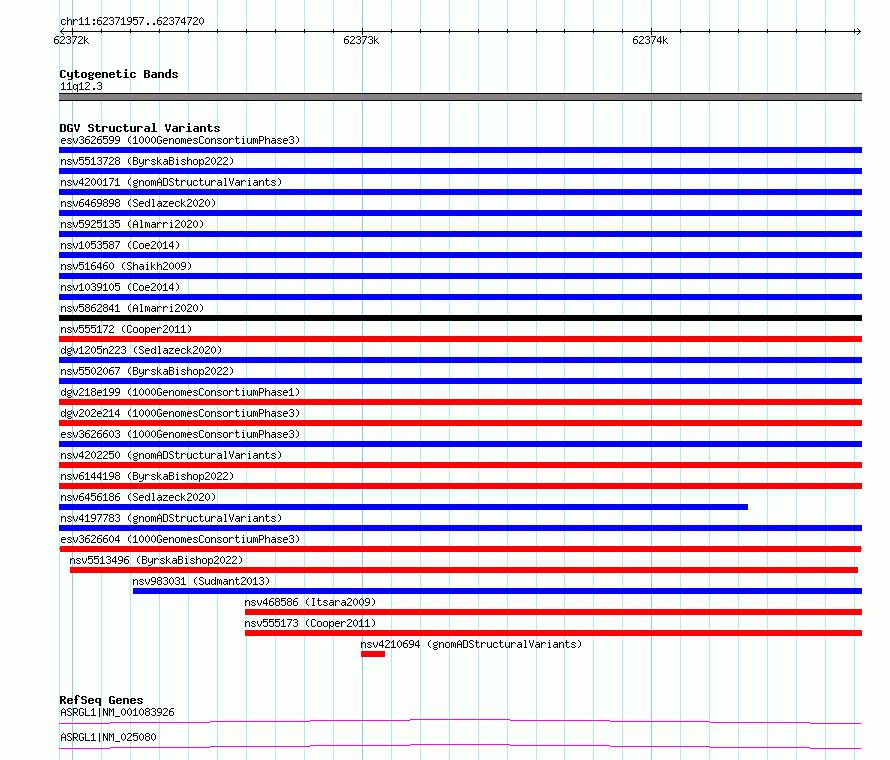Open nsv468586 Itsara2009 variant
Screen dimensions: 890x760
[310, 602]
